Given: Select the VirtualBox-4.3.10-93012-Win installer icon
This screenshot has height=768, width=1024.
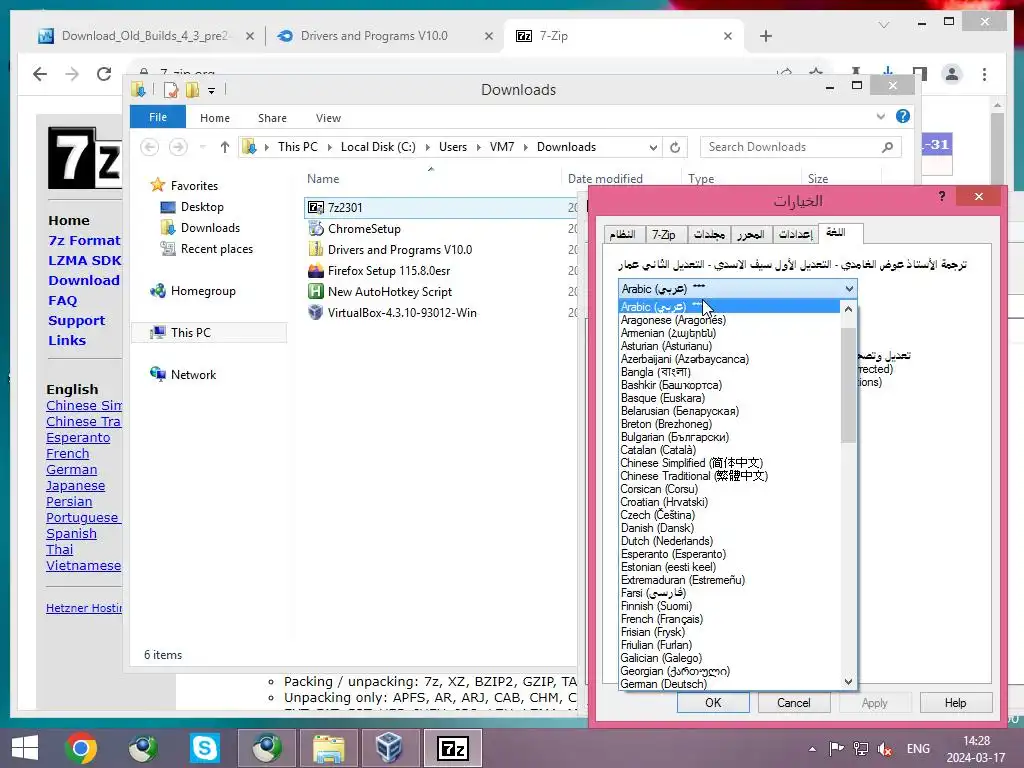Looking at the screenshot, I should 316,312.
